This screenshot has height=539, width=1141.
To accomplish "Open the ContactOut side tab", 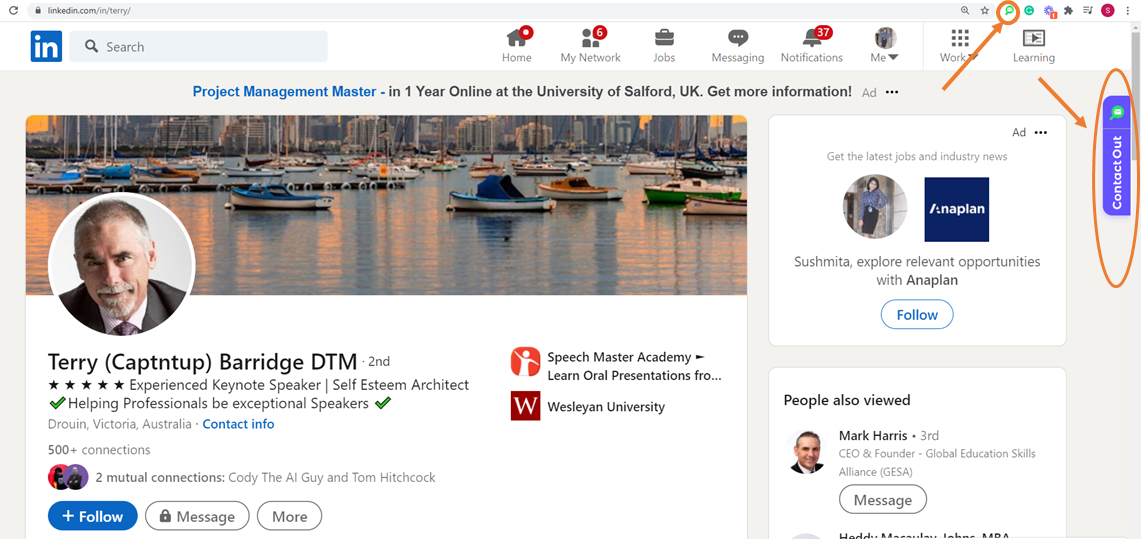I will tap(1116, 156).
